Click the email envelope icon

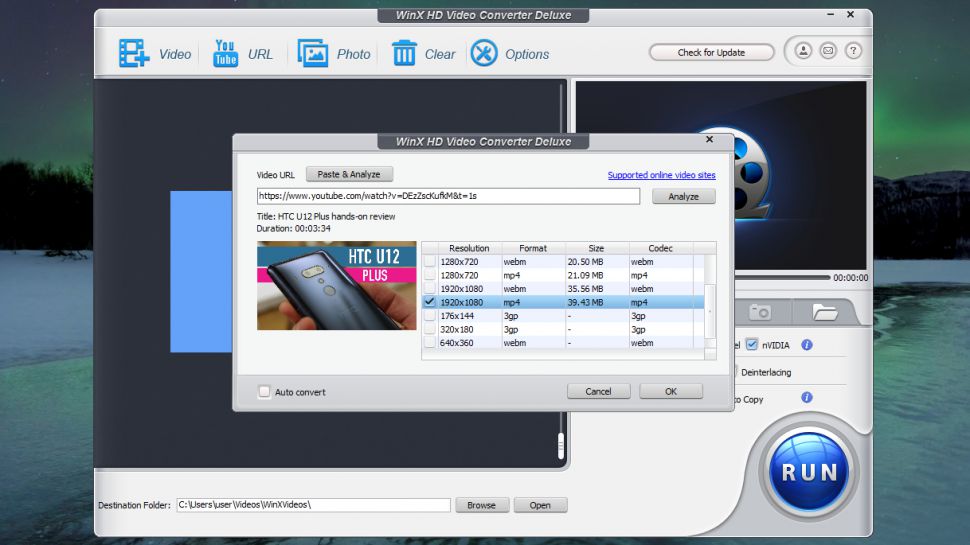(x=827, y=51)
